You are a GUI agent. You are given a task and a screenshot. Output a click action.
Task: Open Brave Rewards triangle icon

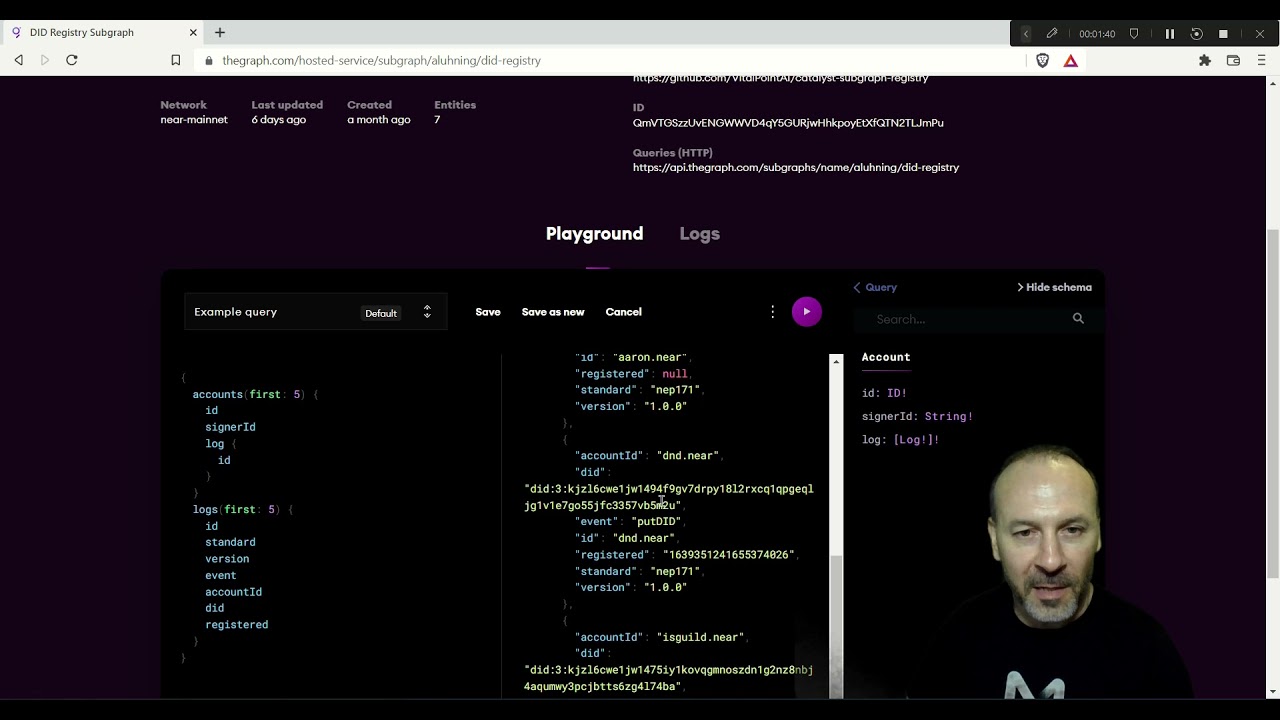tap(1070, 60)
